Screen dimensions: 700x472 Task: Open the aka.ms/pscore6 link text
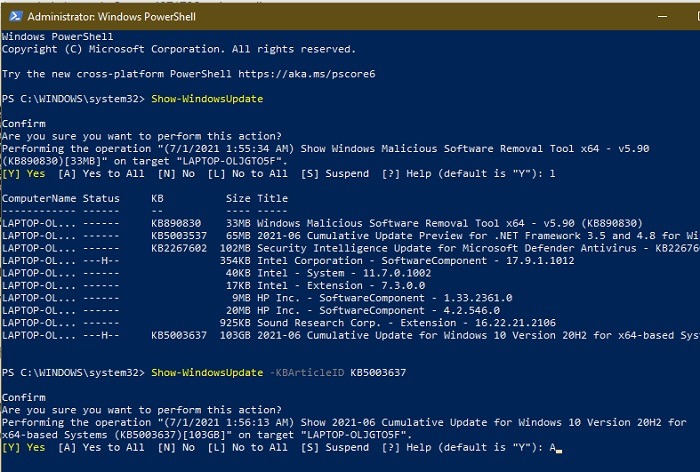click(330, 73)
